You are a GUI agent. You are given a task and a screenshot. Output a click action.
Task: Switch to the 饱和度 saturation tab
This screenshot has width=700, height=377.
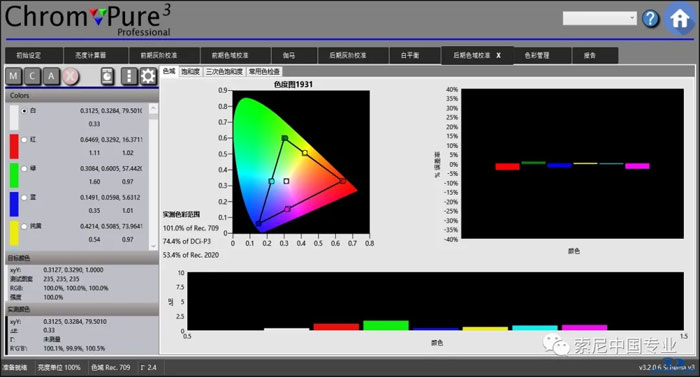[191, 71]
